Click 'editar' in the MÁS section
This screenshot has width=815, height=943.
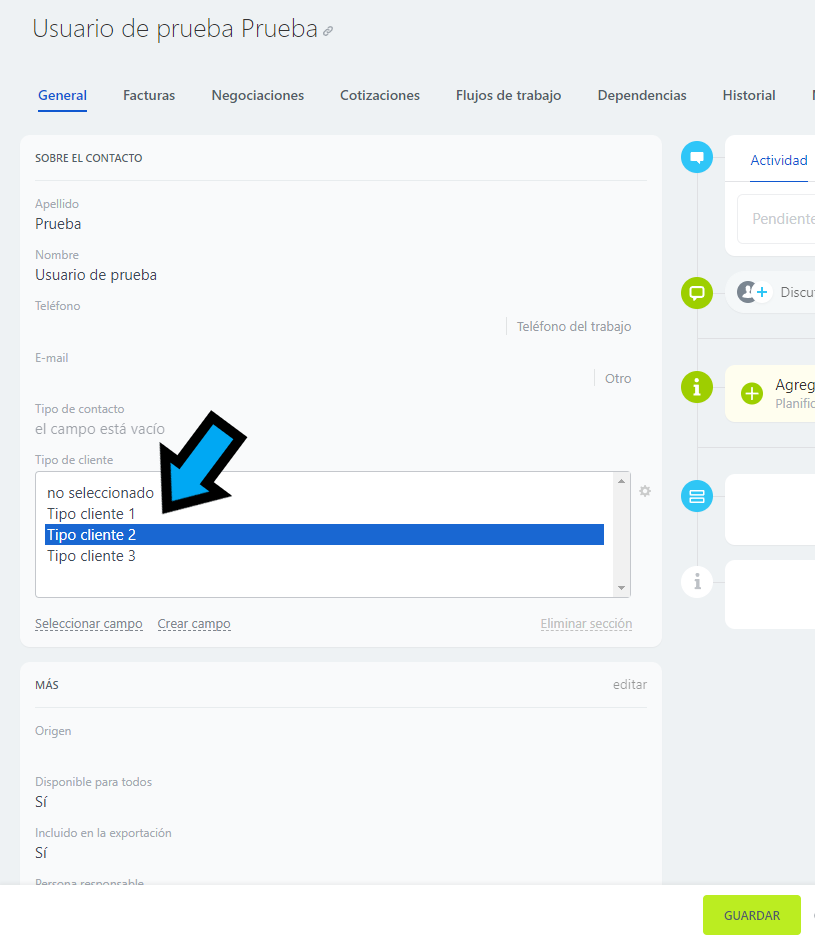[629, 685]
